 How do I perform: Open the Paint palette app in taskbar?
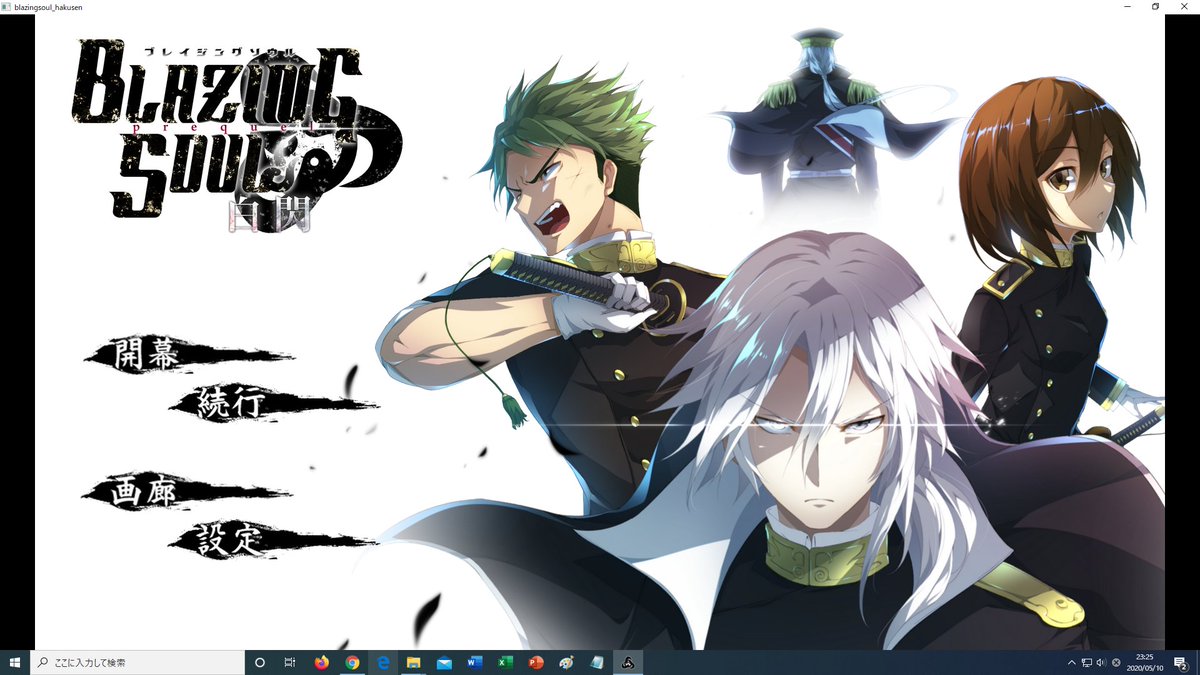[567, 662]
